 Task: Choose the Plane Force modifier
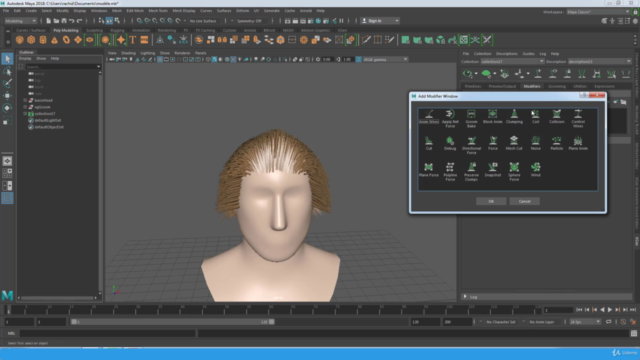click(429, 170)
